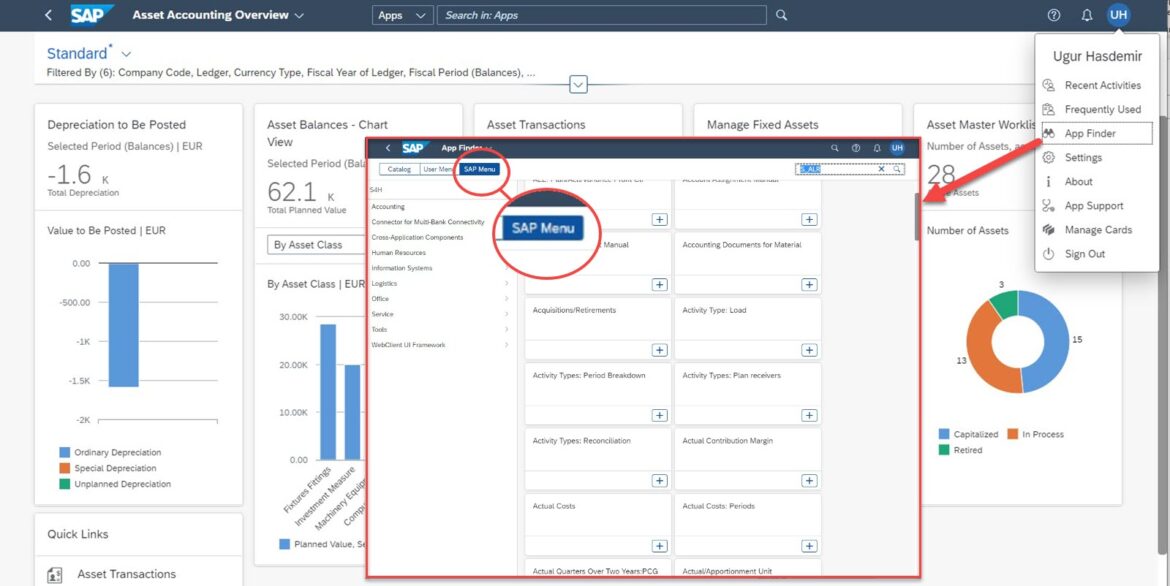
Task: Open help with the question mark icon
Action: [x=1053, y=15]
